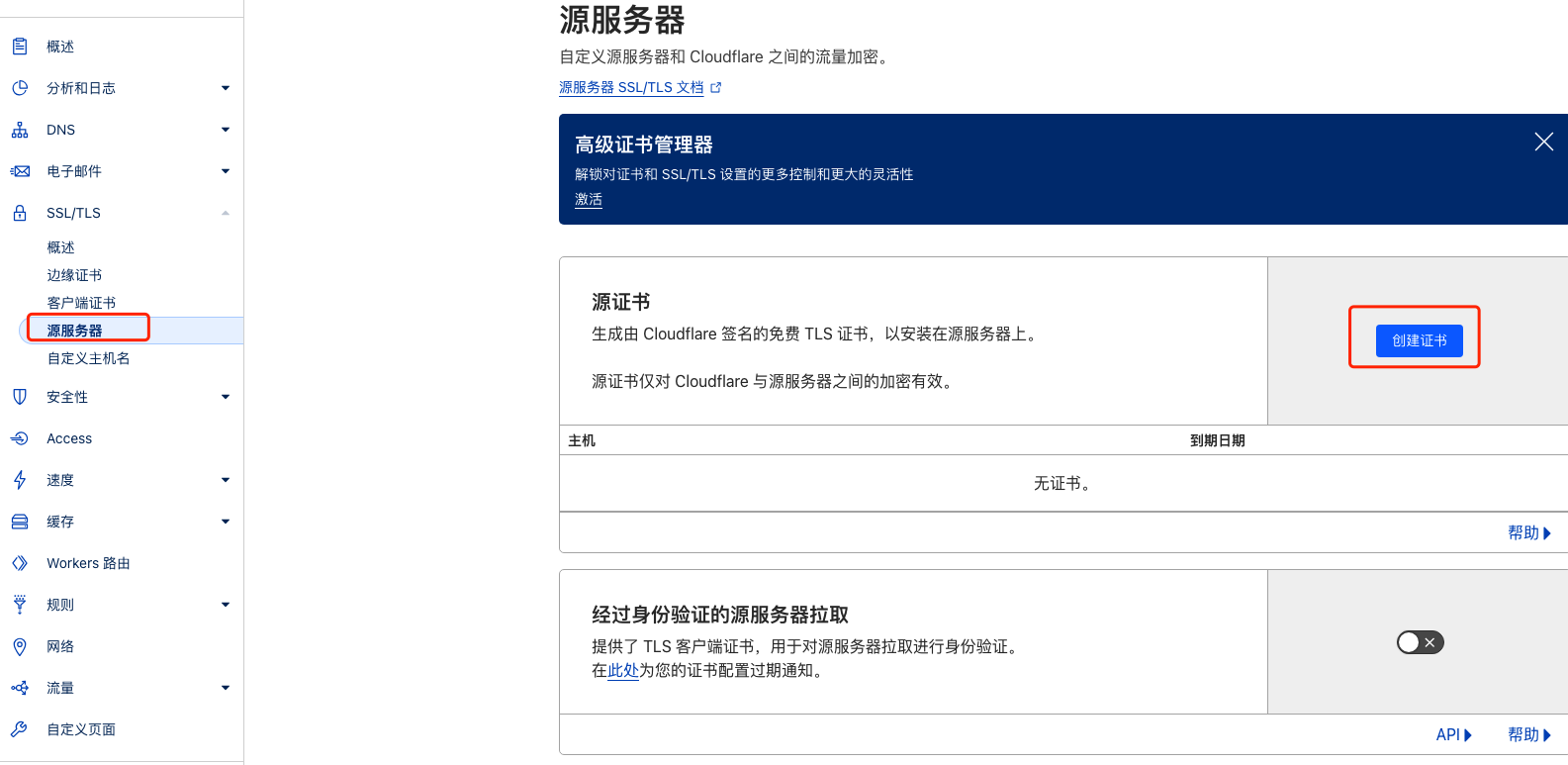Click the 网络 location pin icon

pos(20,646)
